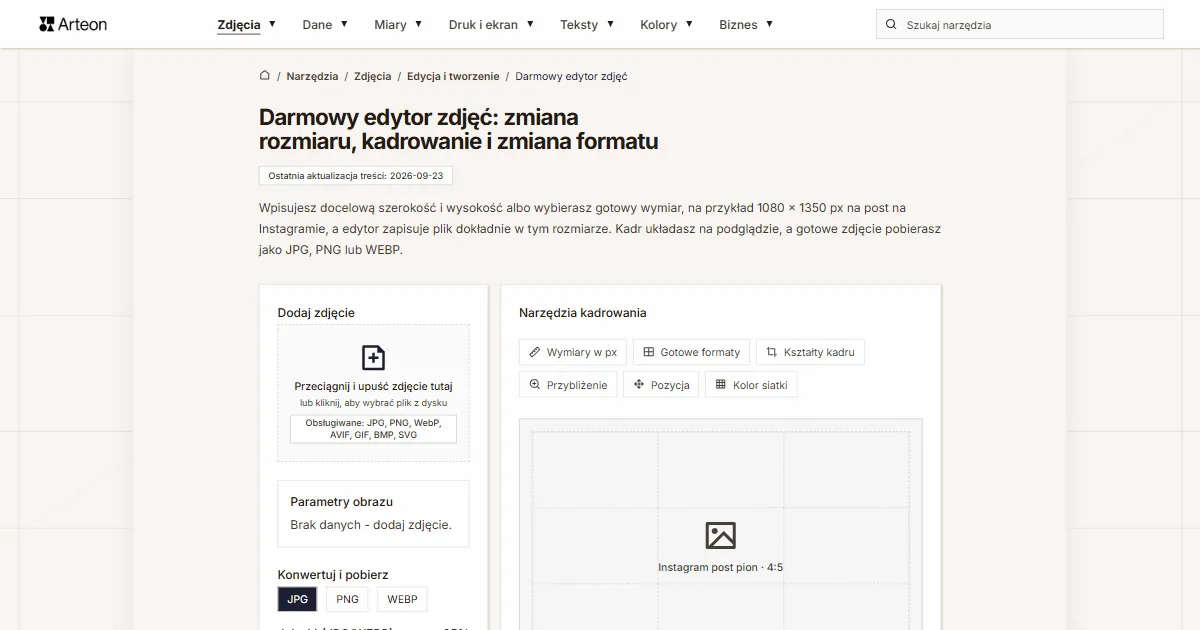Select JPG output format

tap(297, 599)
